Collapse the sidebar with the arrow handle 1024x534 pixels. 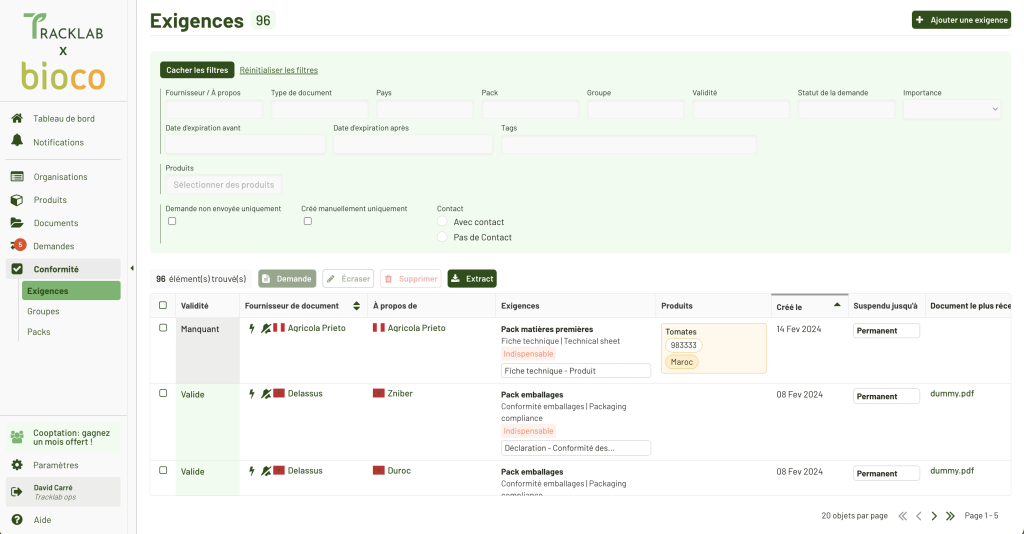click(x=132, y=268)
